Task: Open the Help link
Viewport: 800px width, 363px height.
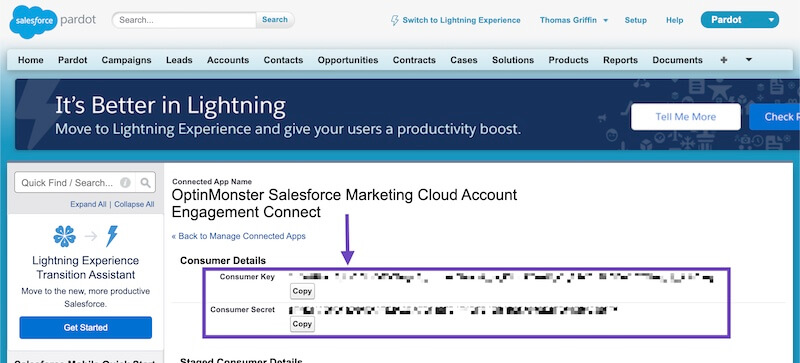Action: pos(674,20)
